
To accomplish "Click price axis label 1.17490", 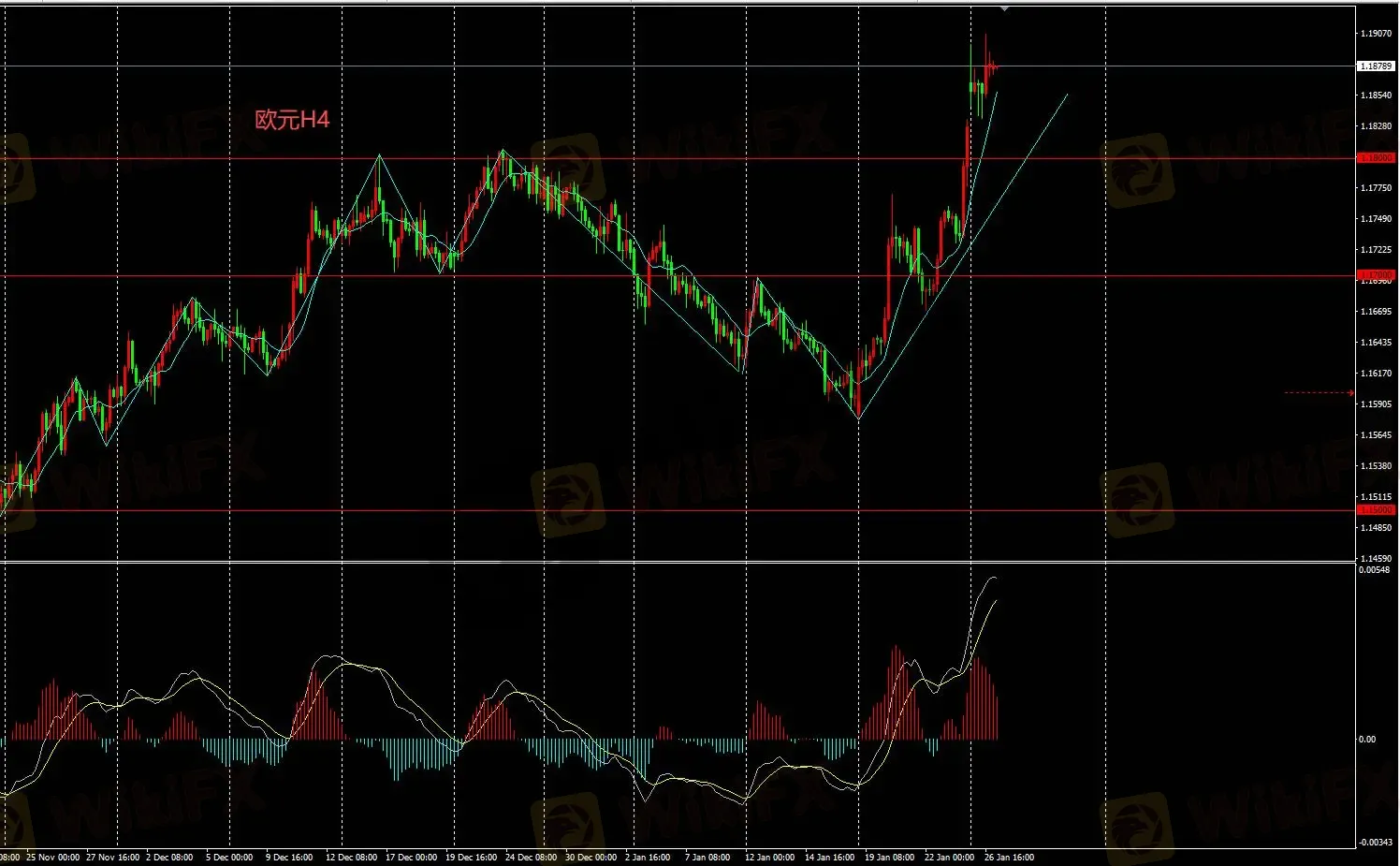I will coord(1376,219).
